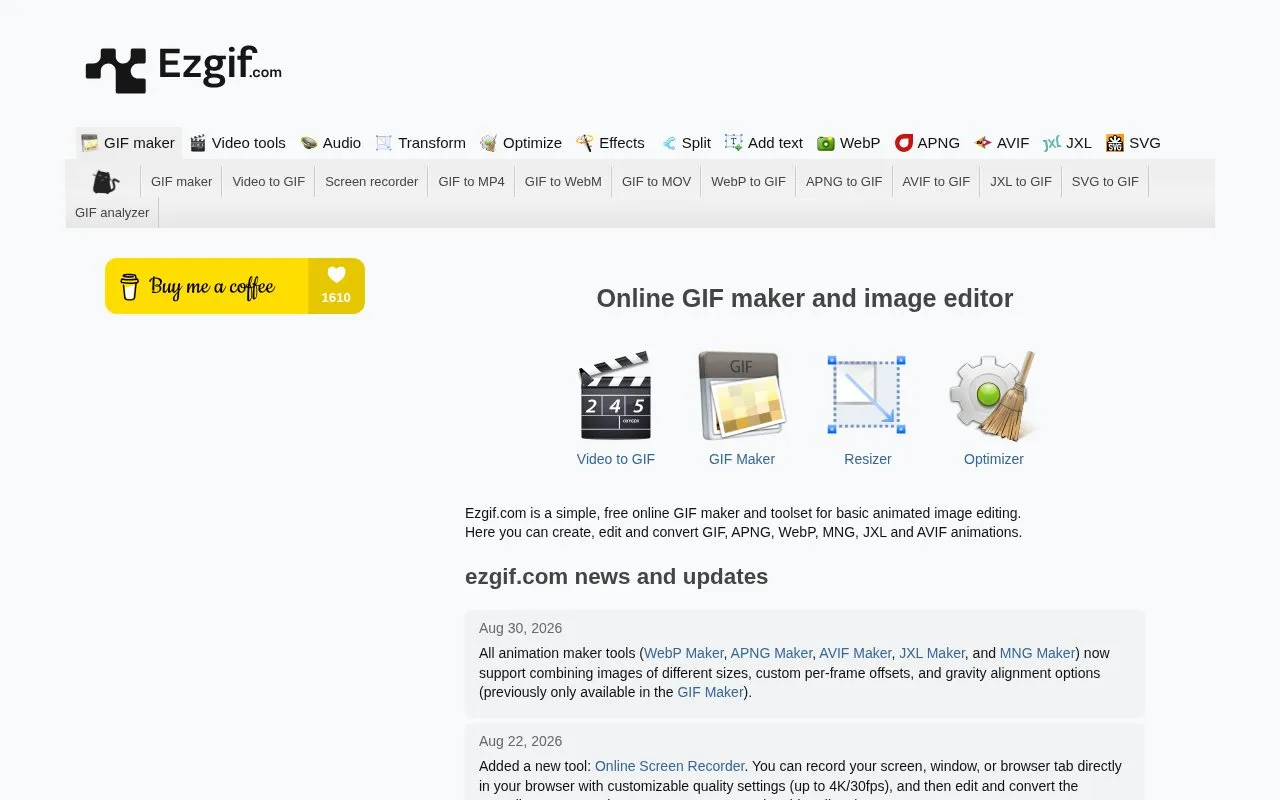Click the Aug 30, 2026 news date
The image size is (1280, 800).
tap(520, 628)
